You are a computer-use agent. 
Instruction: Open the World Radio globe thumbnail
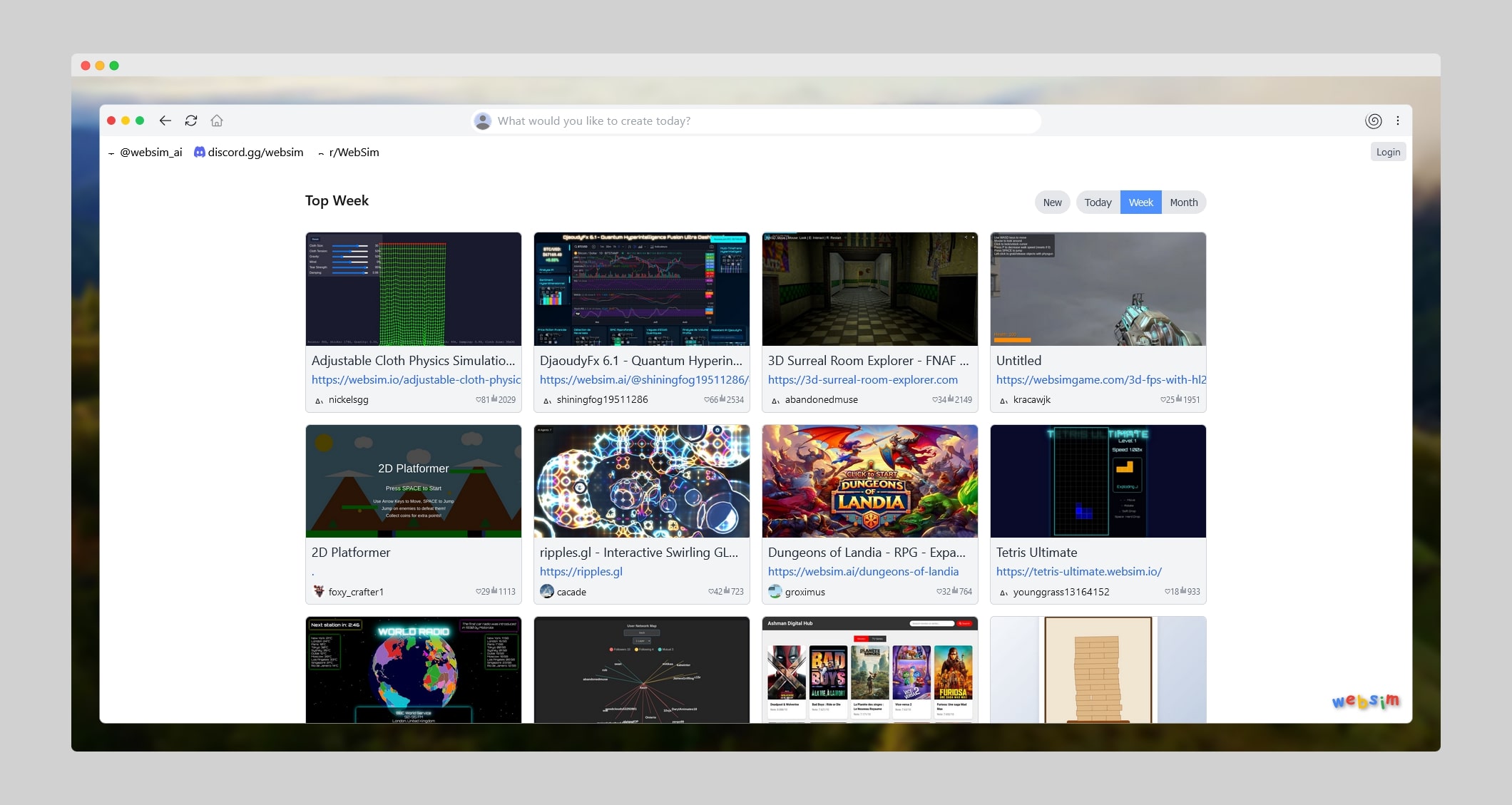click(x=414, y=670)
